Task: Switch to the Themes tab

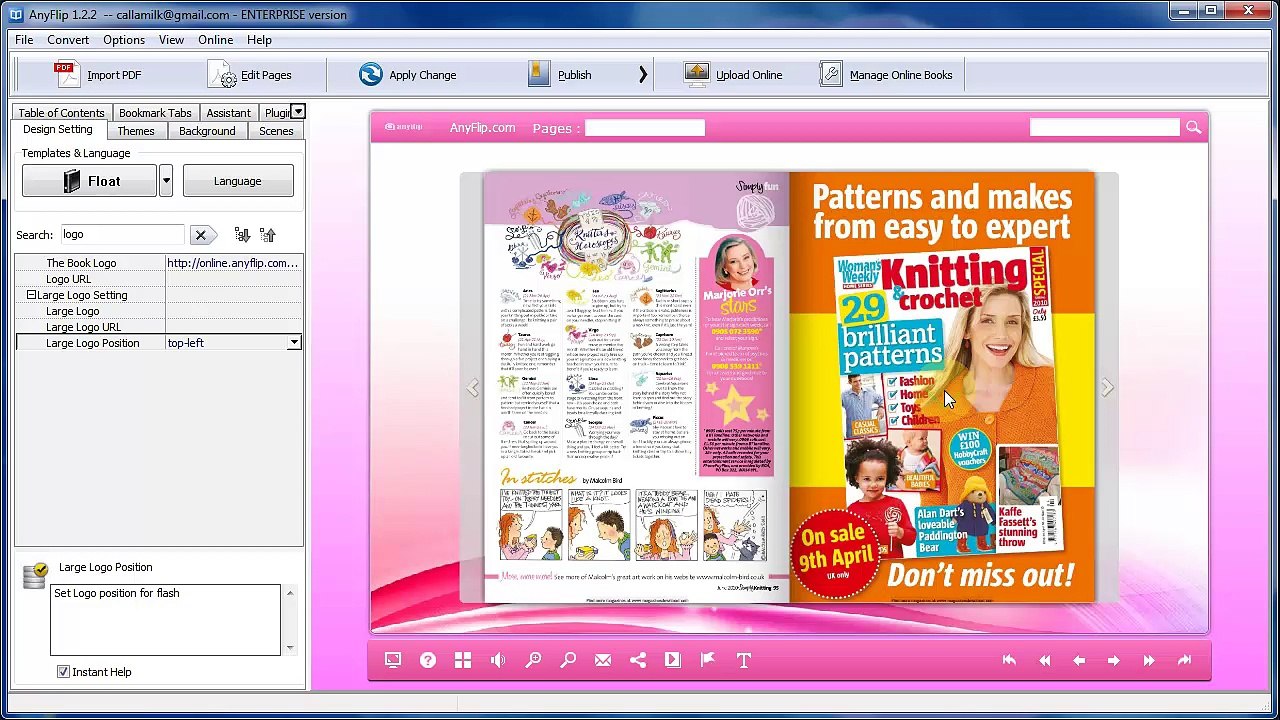Action: pyautogui.click(x=136, y=131)
